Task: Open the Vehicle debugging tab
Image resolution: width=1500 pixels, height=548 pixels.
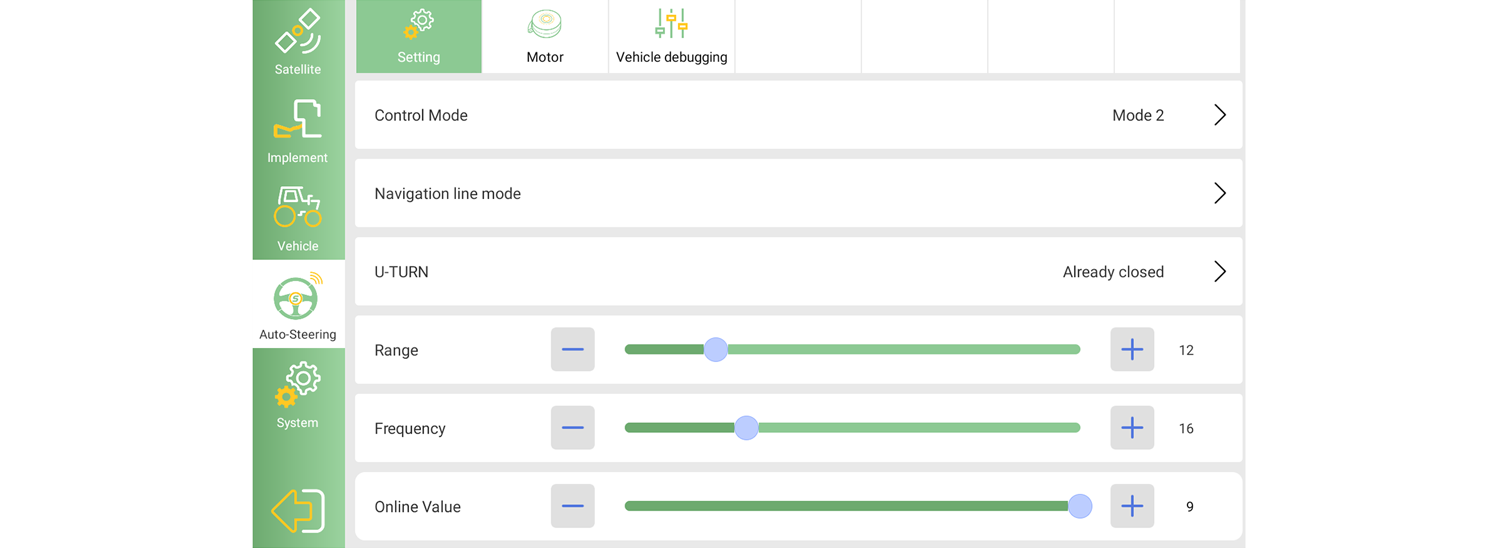Action: point(672,37)
